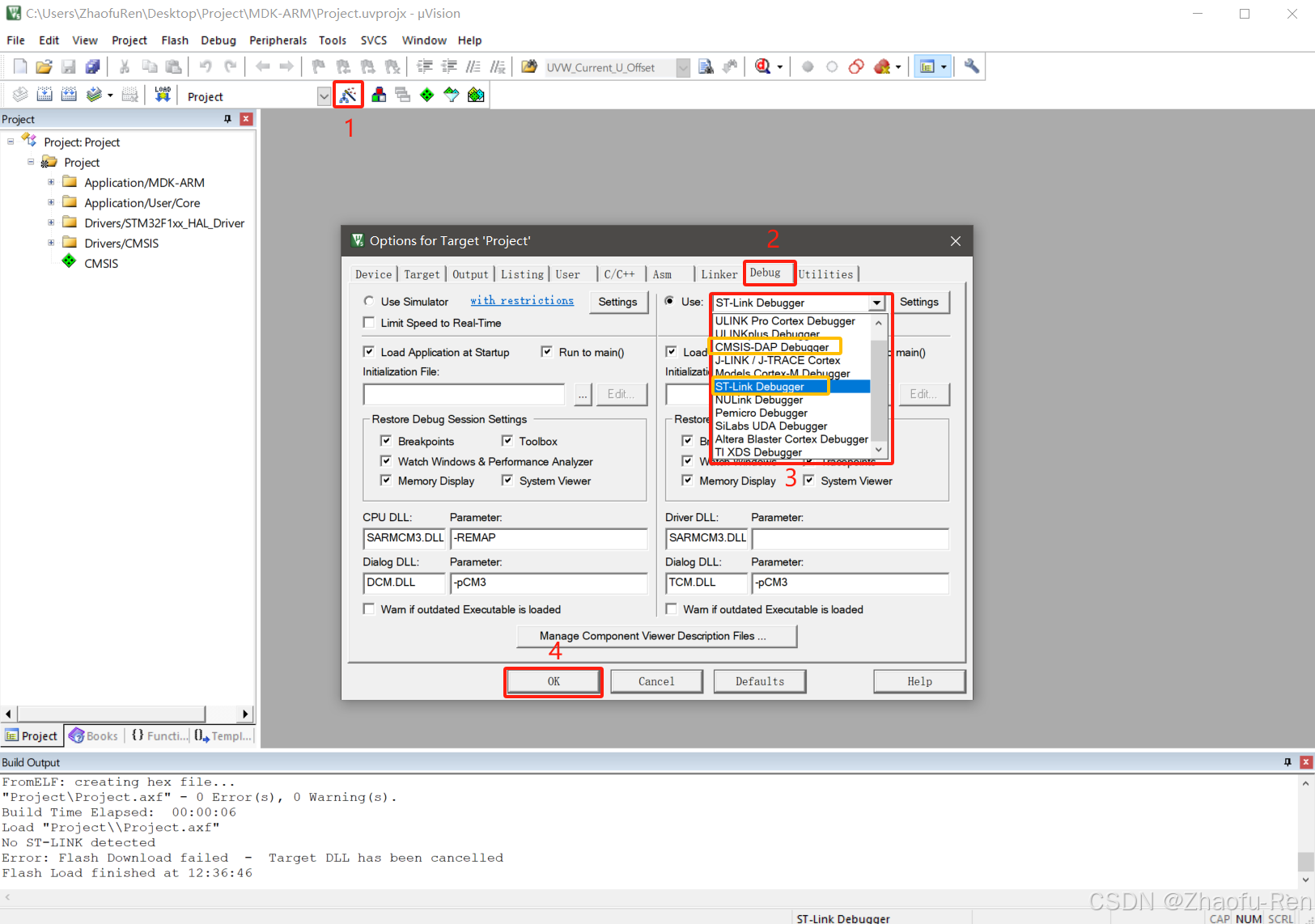
Task: Click the Build target toolbar icon
Action: pyautogui.click(x=45, y=95)
